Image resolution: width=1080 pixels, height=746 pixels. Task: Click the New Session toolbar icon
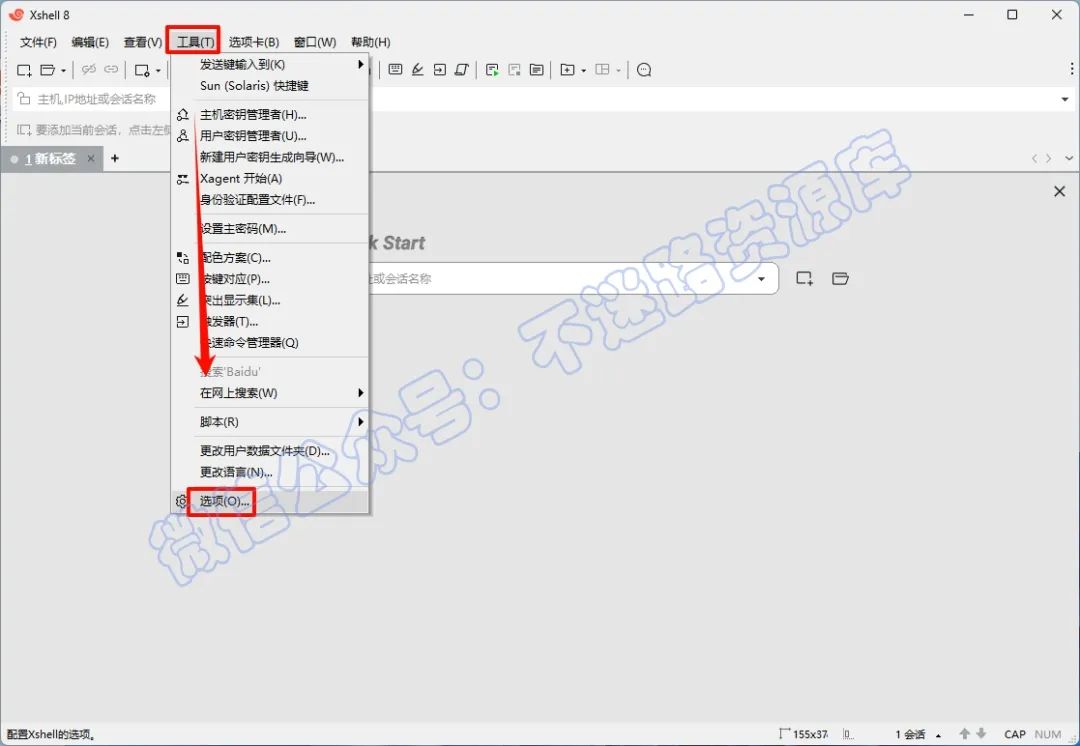click(24, 70)
